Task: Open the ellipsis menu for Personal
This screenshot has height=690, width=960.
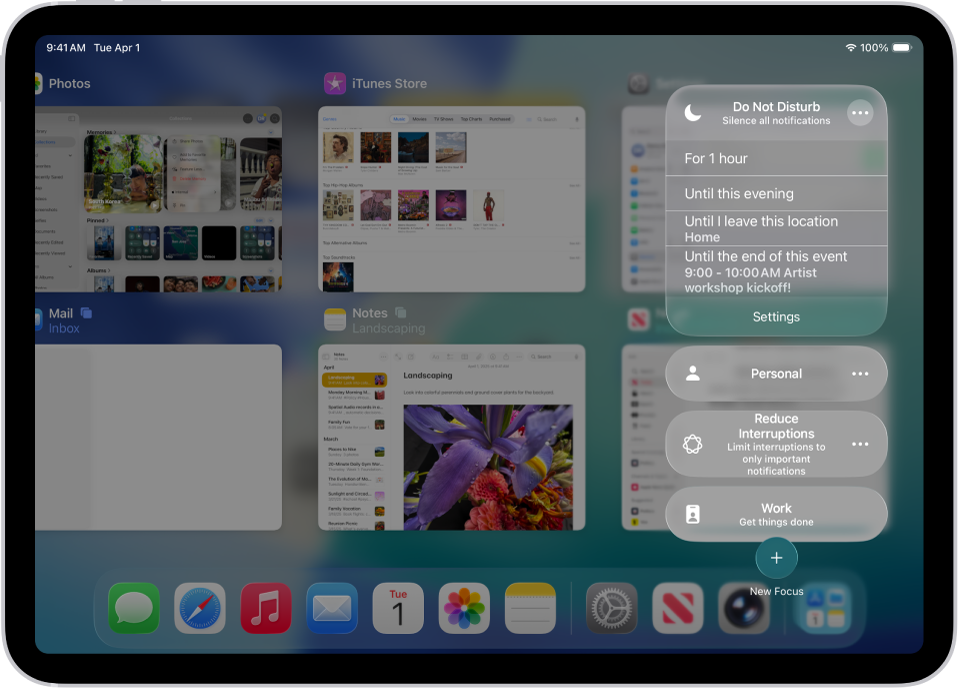Action: click(x=860, y=374)
